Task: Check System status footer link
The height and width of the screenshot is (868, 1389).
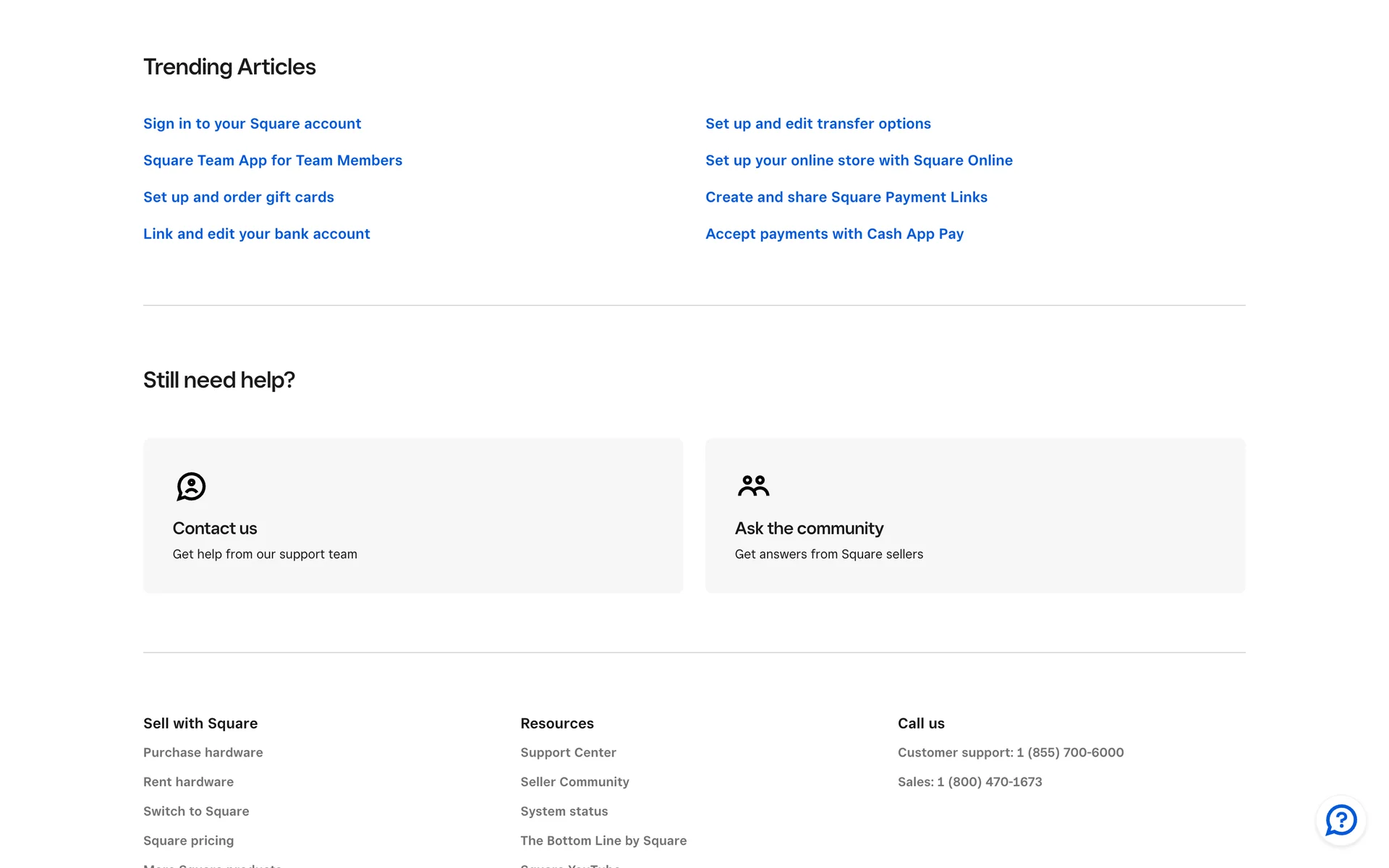Action: click(564, 812)
